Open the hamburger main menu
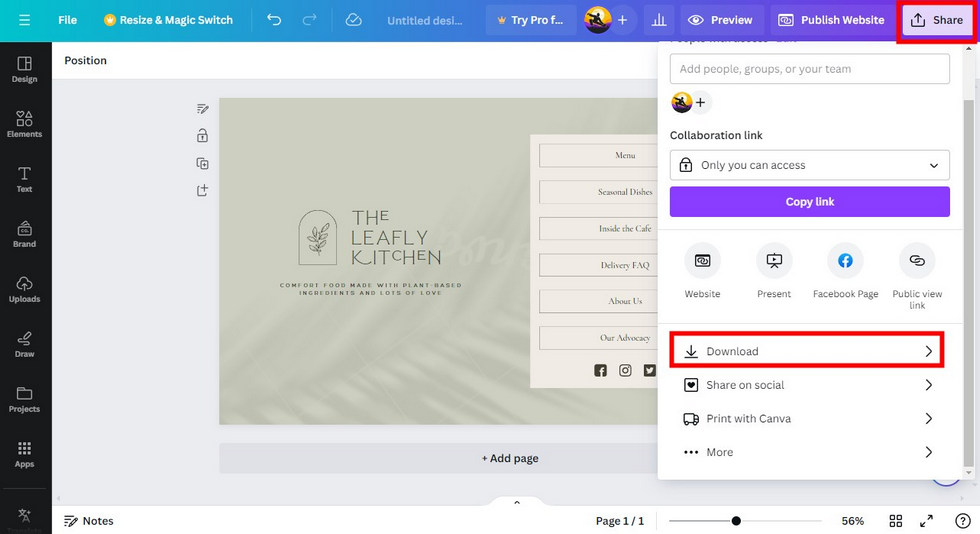The height and width of the screenshot is (534, 980). click(24, 20)
